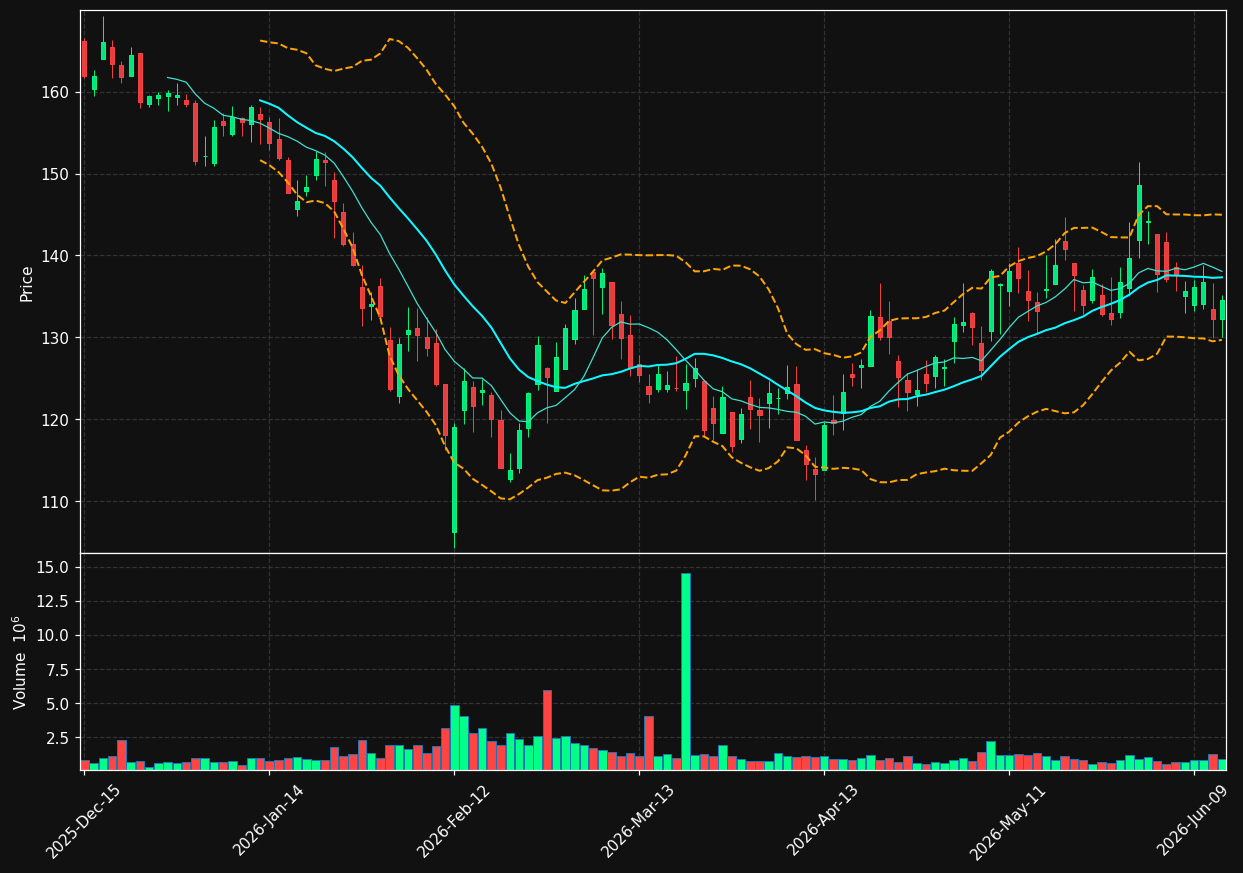Click the 2025-Dec-15 date label
The height and width of the screenshot is (873, 1243).
(x=85, y=821)
